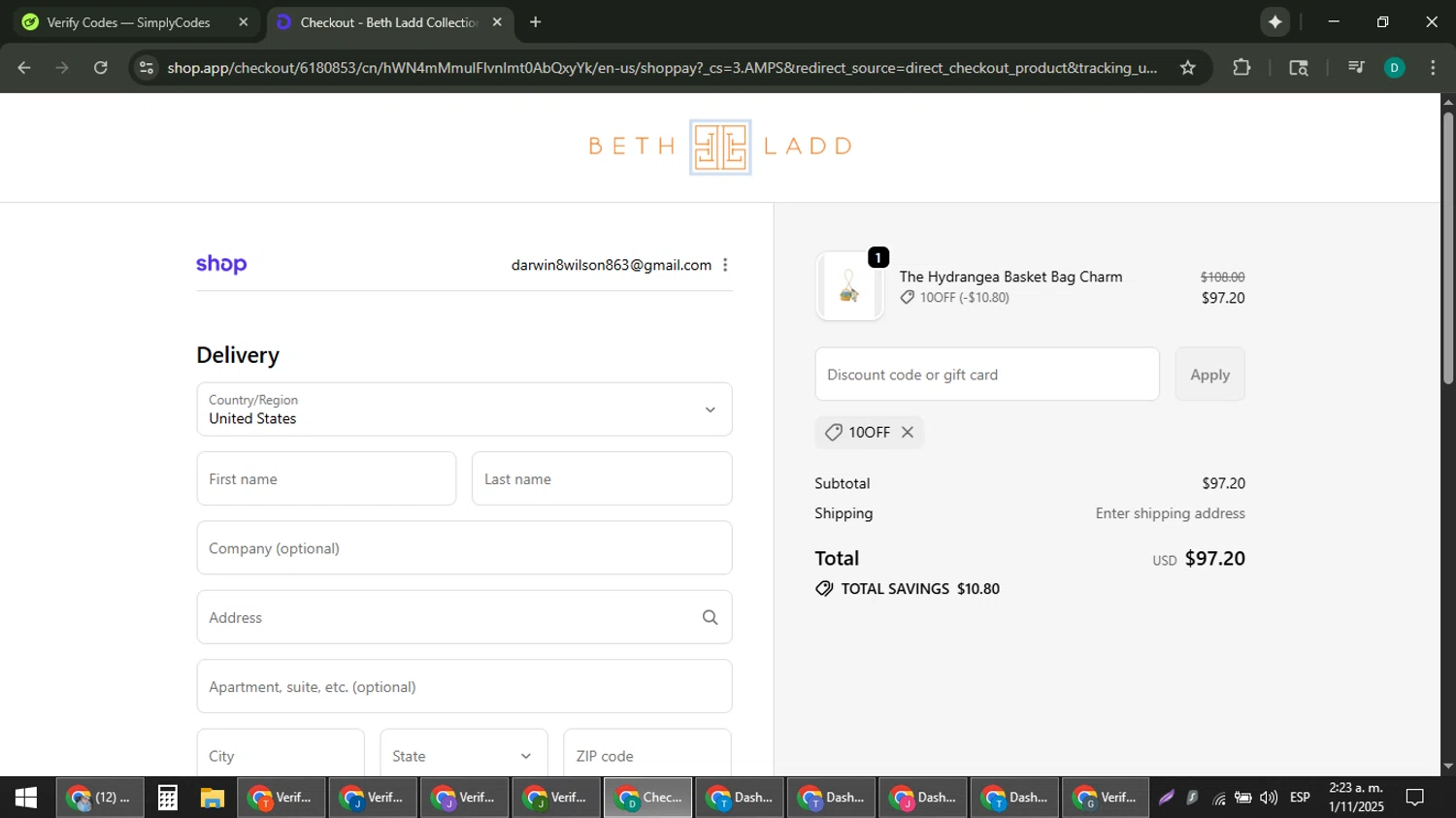Click the Gemini sparkle button in title bar
This screenshot has height=818, width=1456.
tap(1274, 21)
